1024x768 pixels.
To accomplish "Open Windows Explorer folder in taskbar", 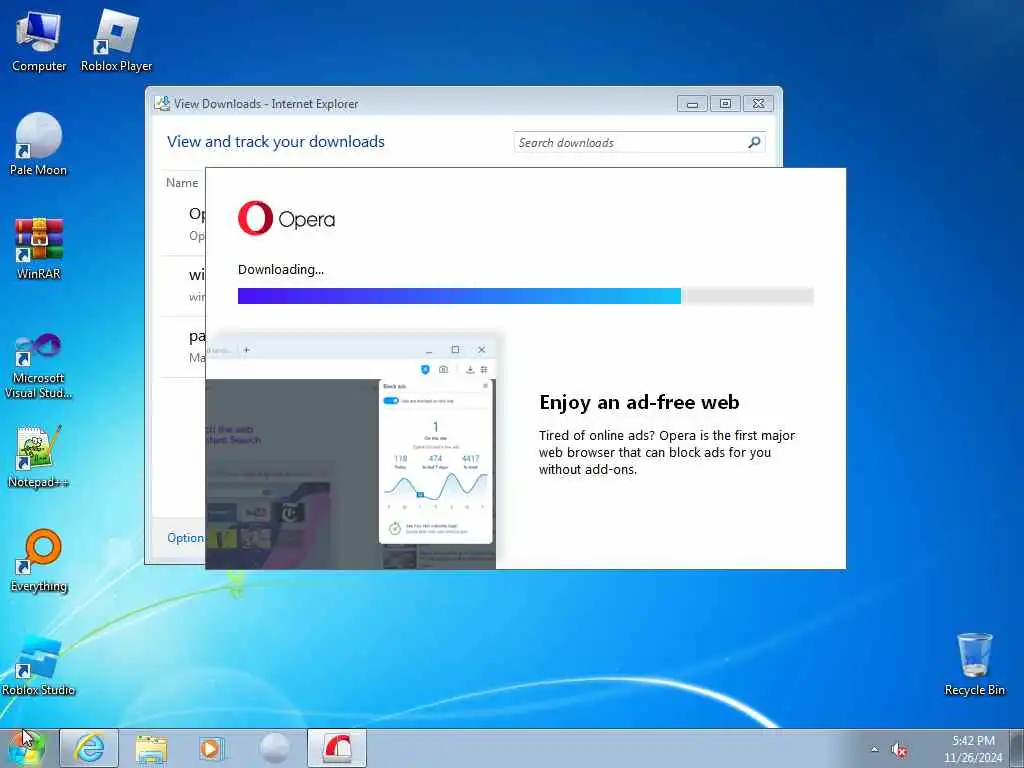I will tap(151, 748).
